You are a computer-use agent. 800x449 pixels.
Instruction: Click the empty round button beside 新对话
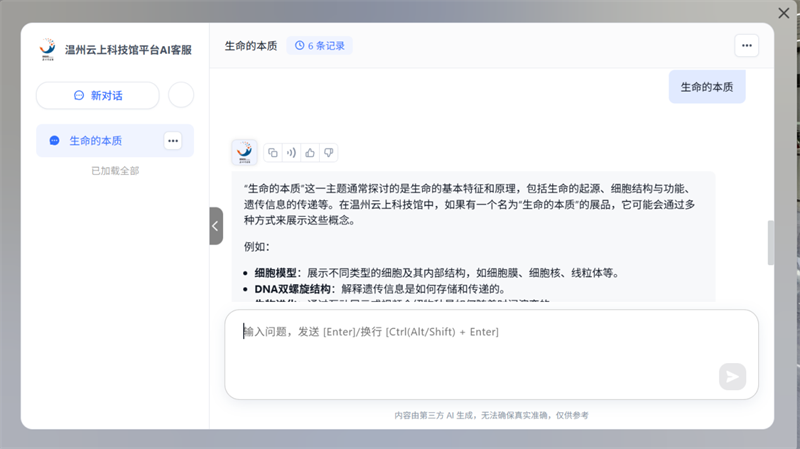(x=181, y=95)
